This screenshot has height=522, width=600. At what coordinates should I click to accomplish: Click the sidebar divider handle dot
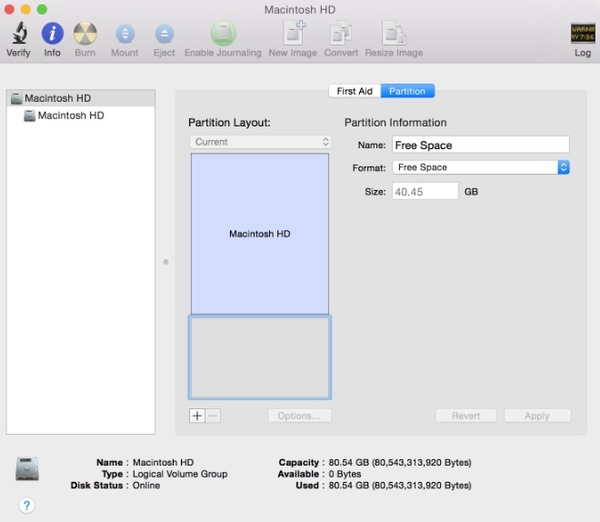pyautogui.click(x=166, y=262)
